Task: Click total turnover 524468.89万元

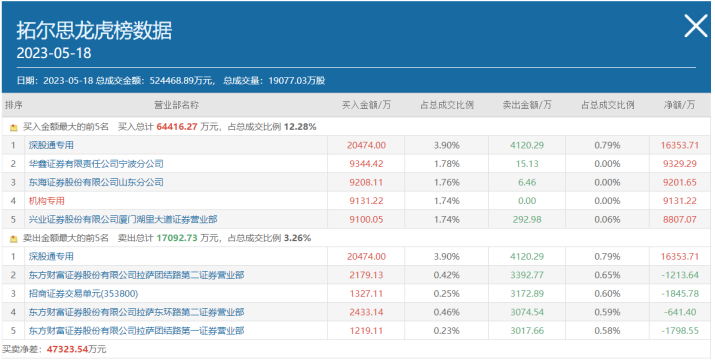Action: [181, 81]
